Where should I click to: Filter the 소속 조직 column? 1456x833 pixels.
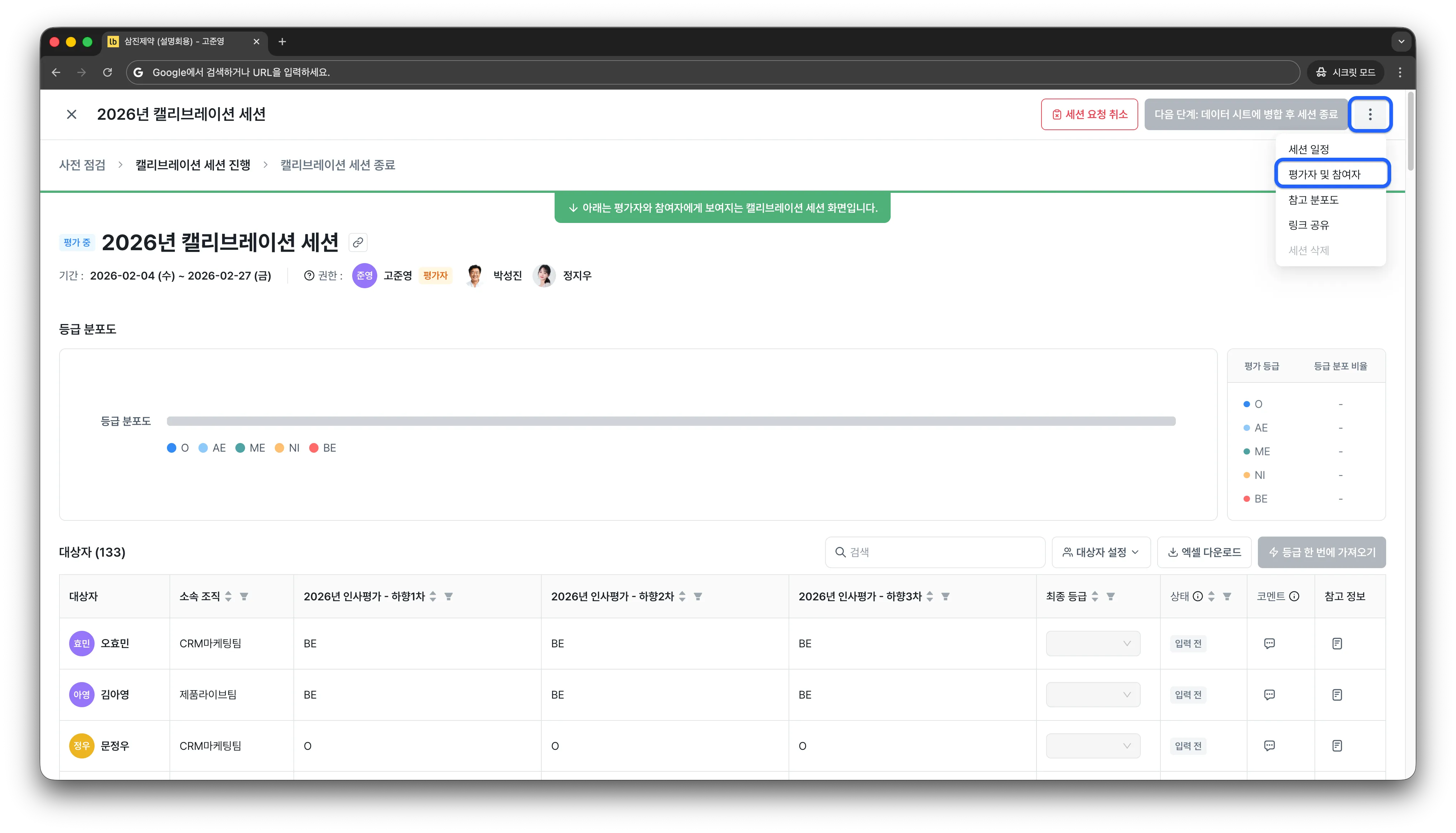(244, 596)
